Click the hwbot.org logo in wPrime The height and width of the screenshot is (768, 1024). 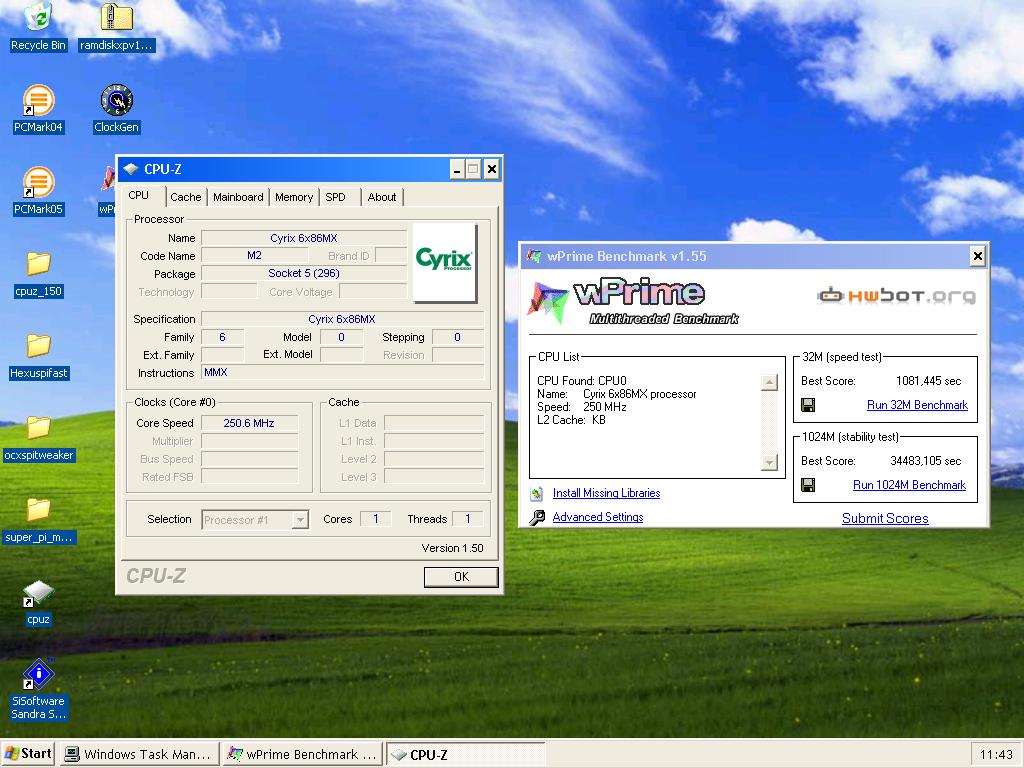(x=896, y=295)
